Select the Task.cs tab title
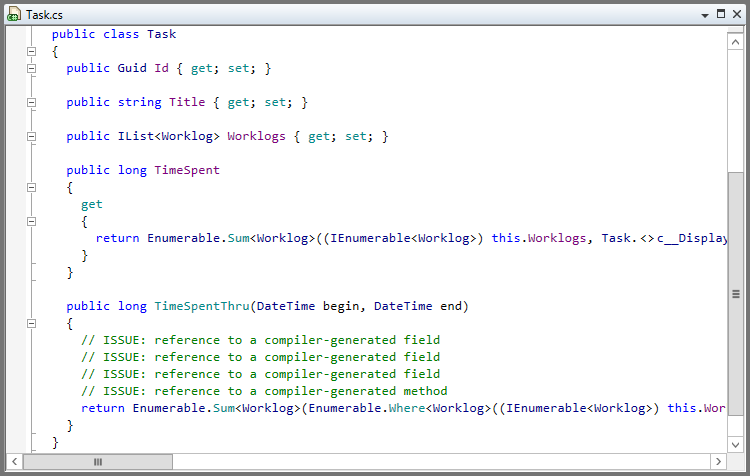 [44, 15]
